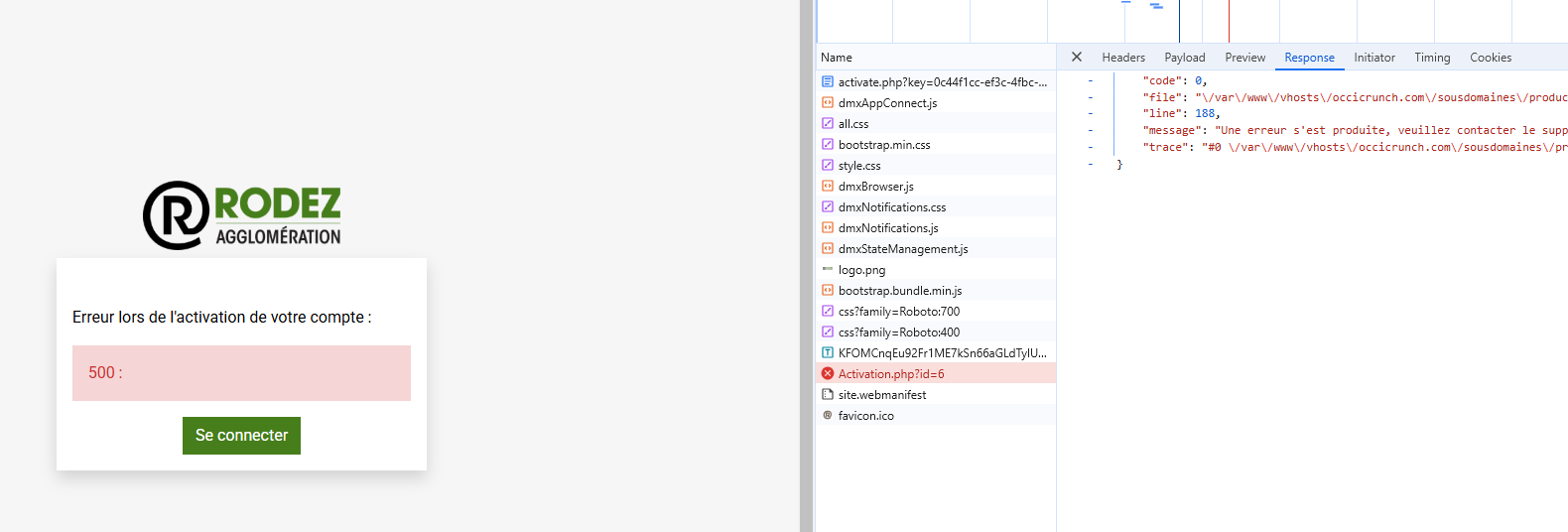Click the Se connecter button

click(241, 436)
